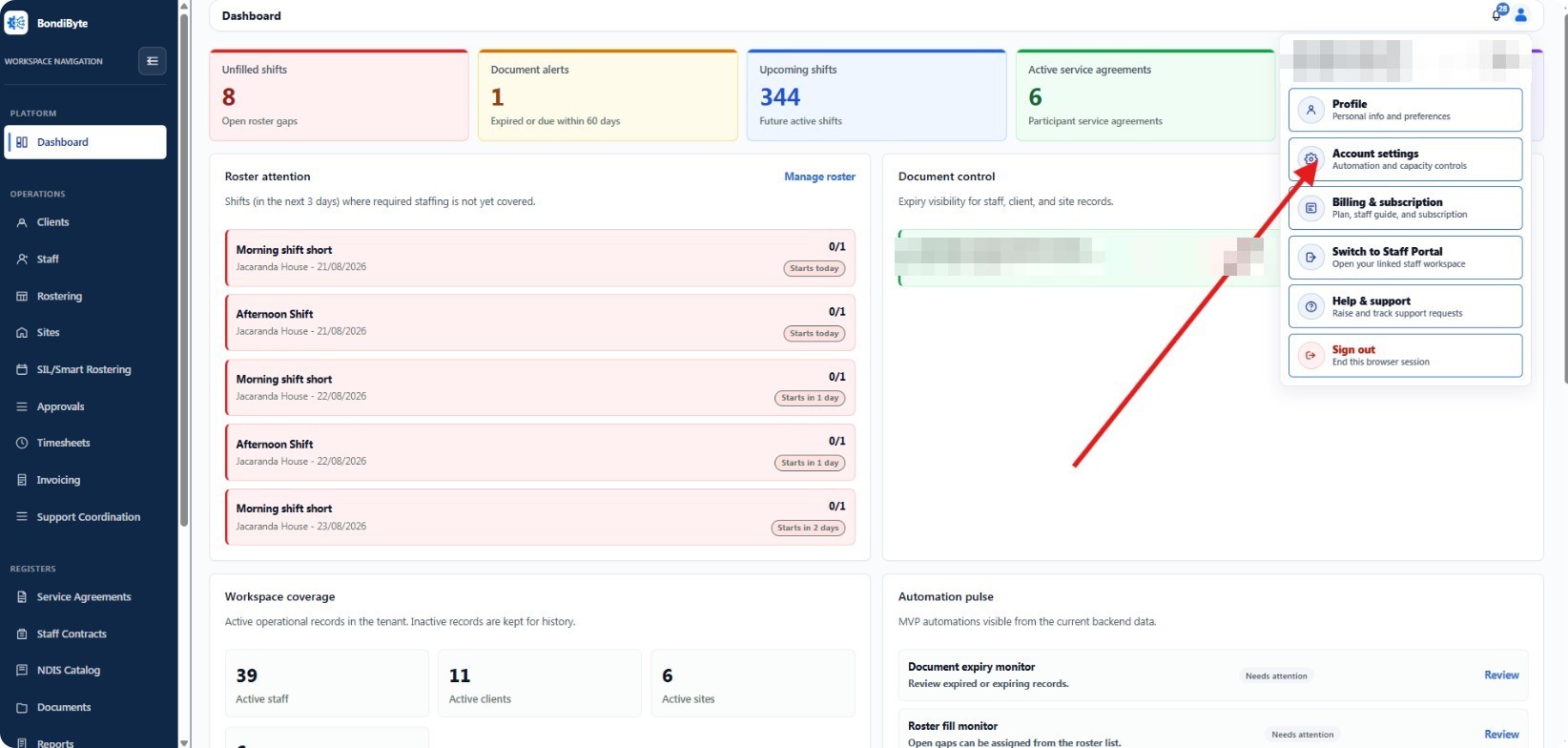
Task: Open the Upcoming shifts card
Action: click(877, 95)
